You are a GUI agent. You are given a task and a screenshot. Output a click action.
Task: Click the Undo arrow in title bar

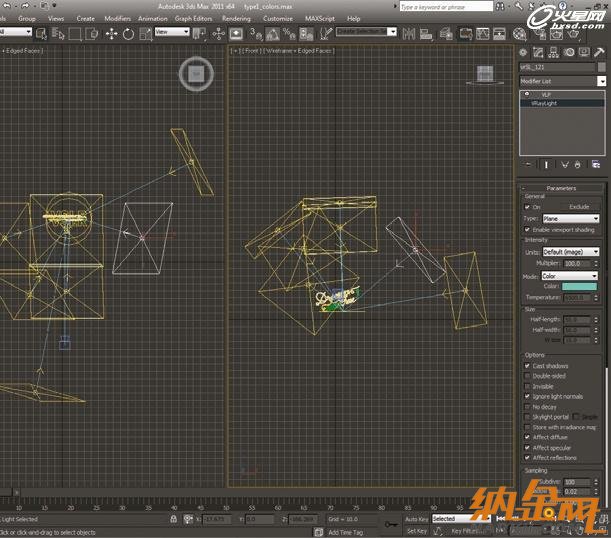pyautogui.click(x=7, y=5)
